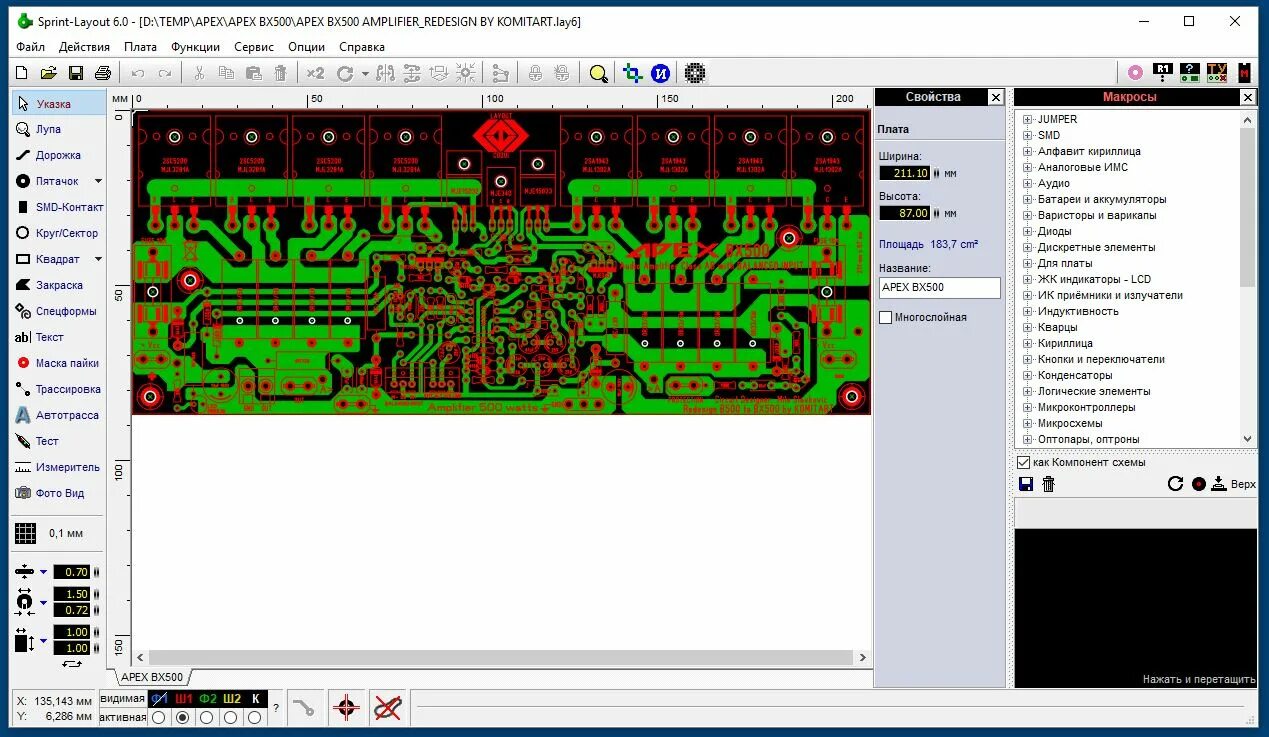Click the Верх side button
The height and width of the screenshot is (737, 1269).
1233,484
